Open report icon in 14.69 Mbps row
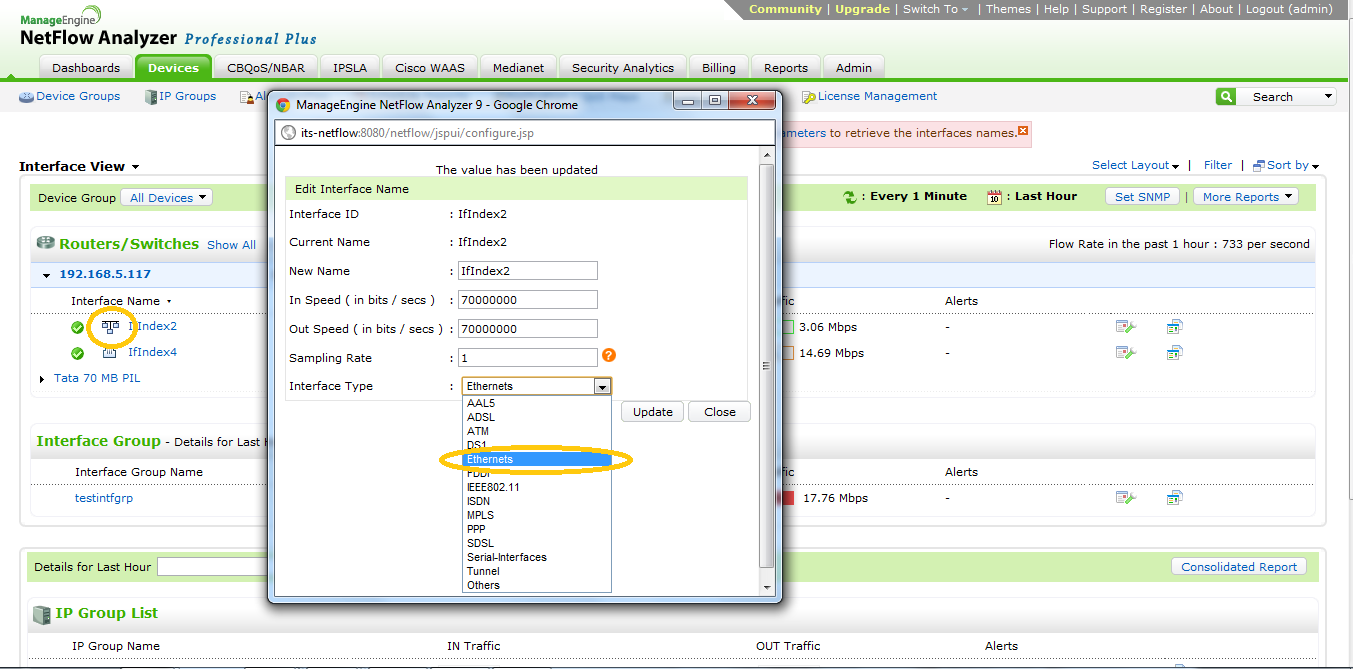This screenshot has height=669, width=1353. (x=1175, y=352)
